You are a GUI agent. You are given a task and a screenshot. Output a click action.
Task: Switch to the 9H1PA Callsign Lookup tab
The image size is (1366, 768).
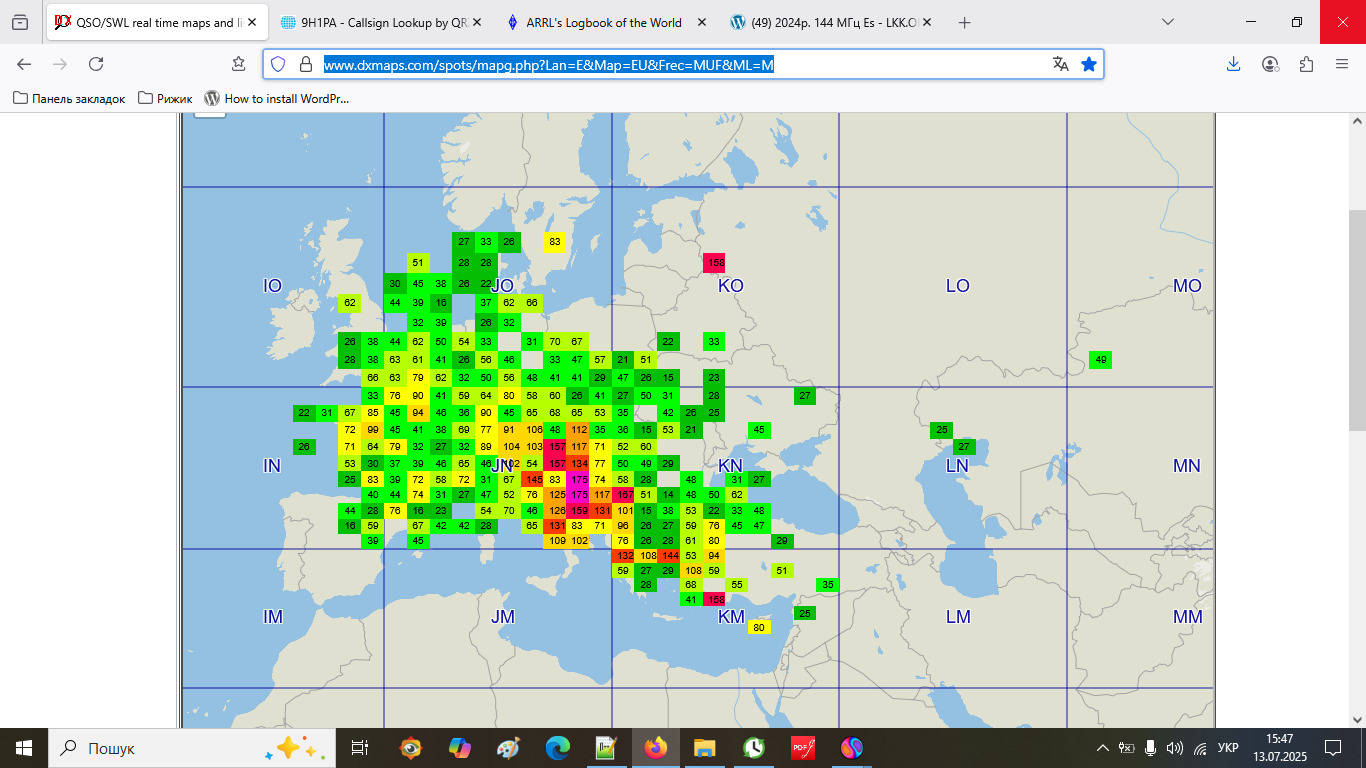pos(382,22)
